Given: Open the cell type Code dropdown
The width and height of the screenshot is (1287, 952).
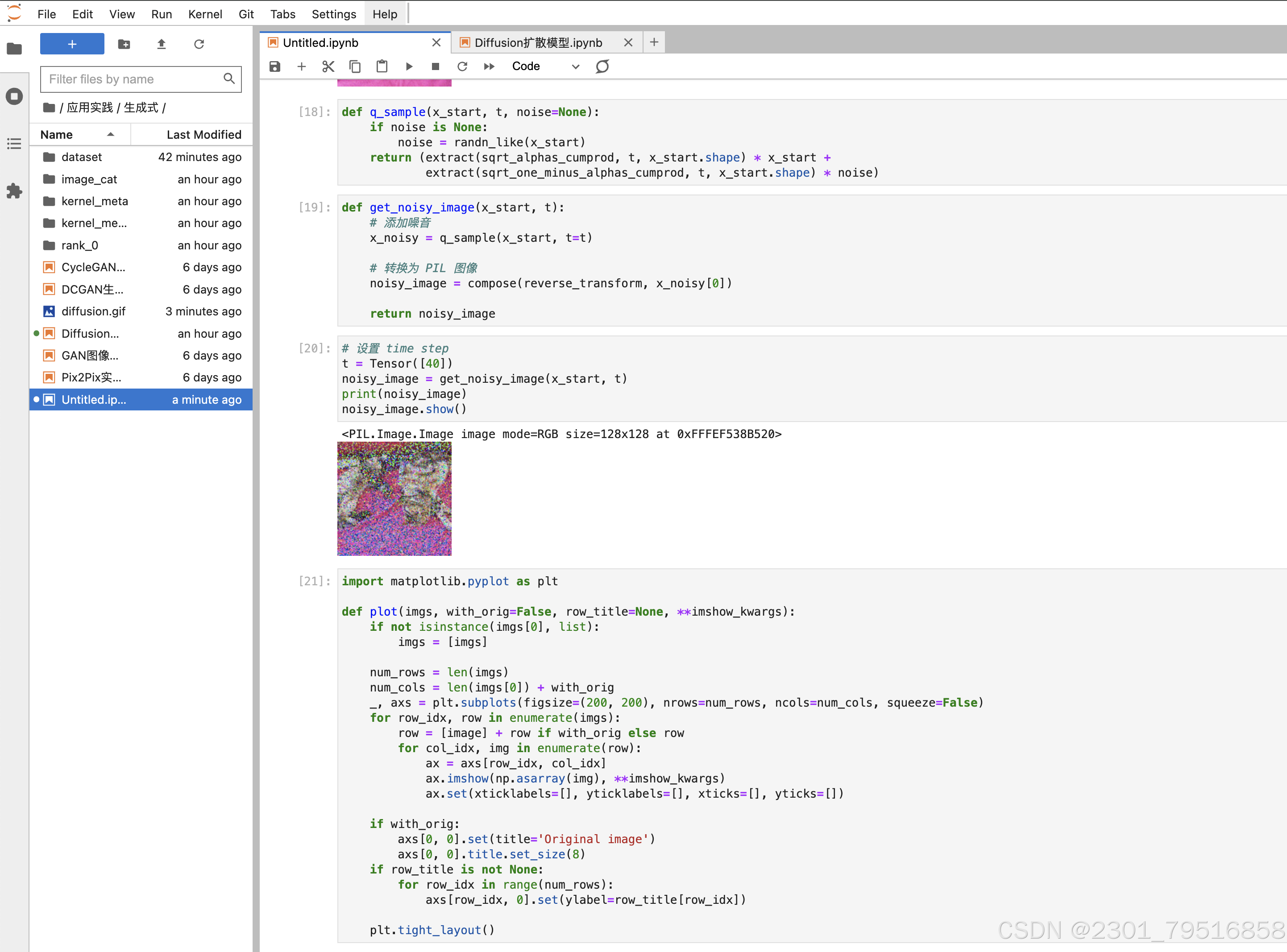Looking at the screenshot, I should coord(545,66).
